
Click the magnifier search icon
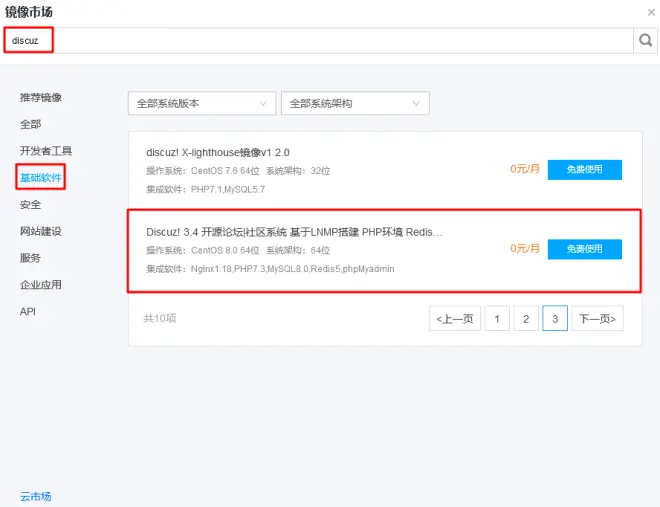point(645,40)
